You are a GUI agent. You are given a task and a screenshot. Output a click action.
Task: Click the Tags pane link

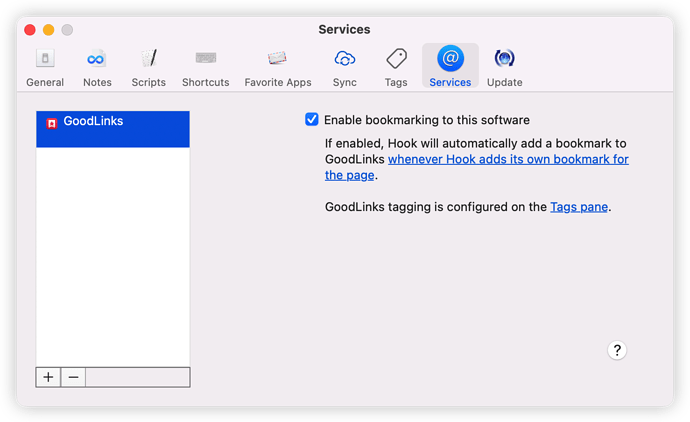[x=579, y=207]
